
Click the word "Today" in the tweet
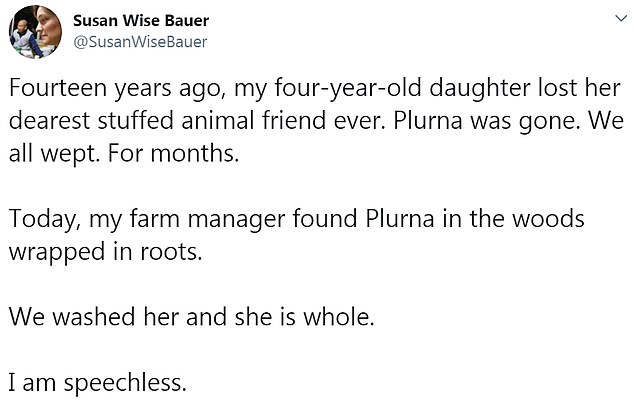[x=39, y=220]
